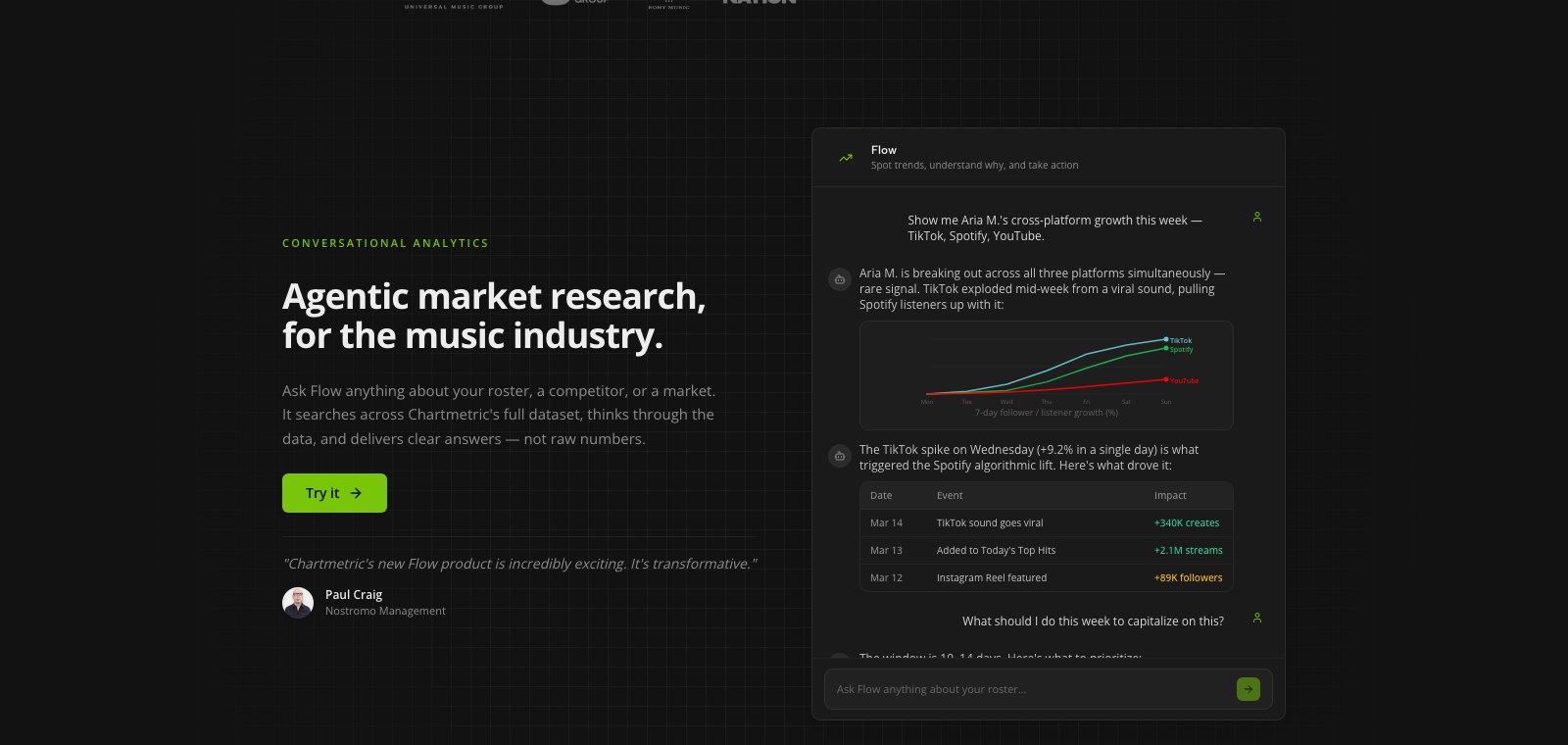Screen dimensions: 1568x745
Task: Click the 'Mar 14' date cell
Action: tap(886, 522)
